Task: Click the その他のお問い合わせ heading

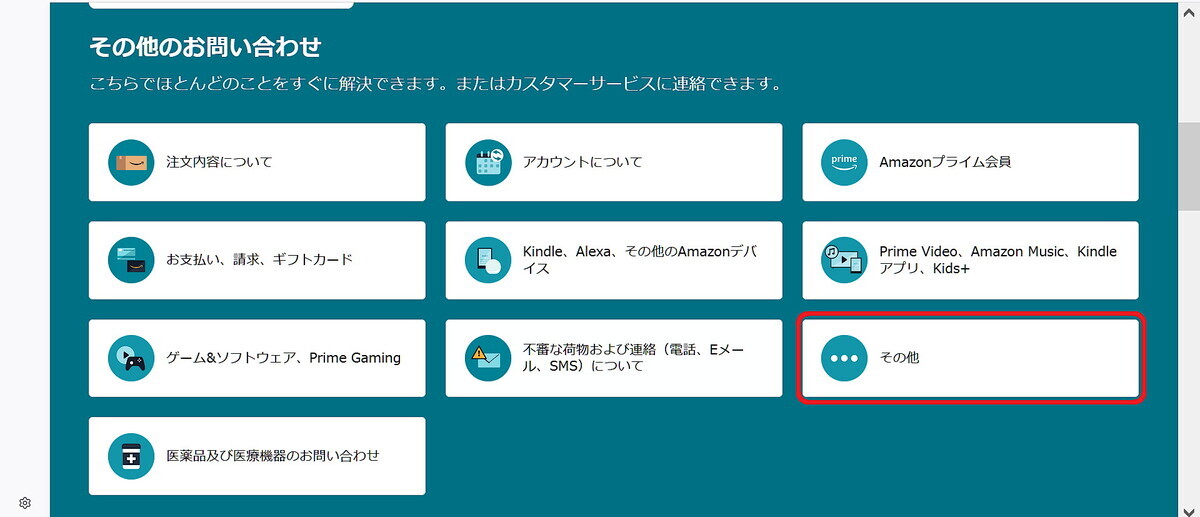Action: click(205, 46)
